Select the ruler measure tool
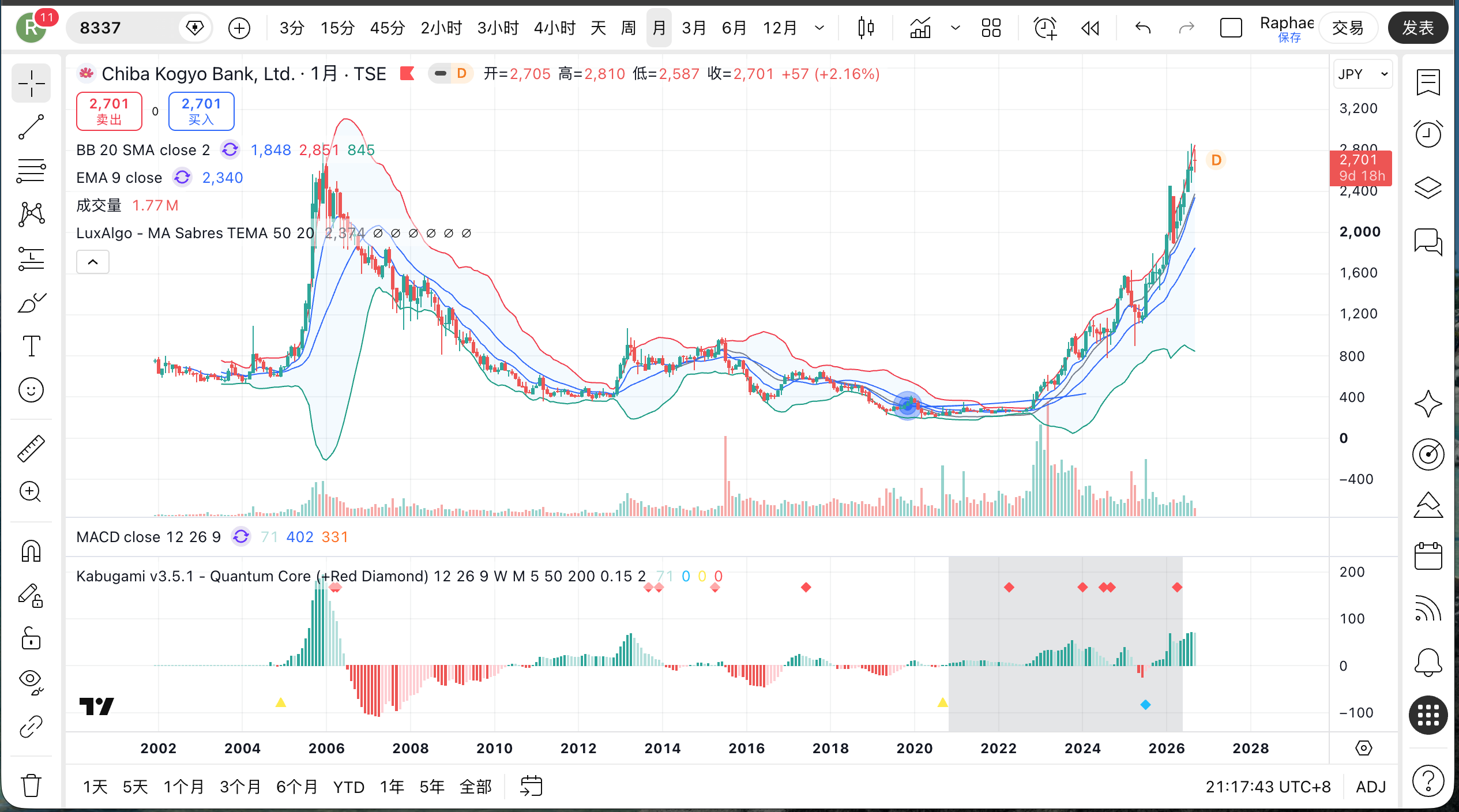 (31, 448)
